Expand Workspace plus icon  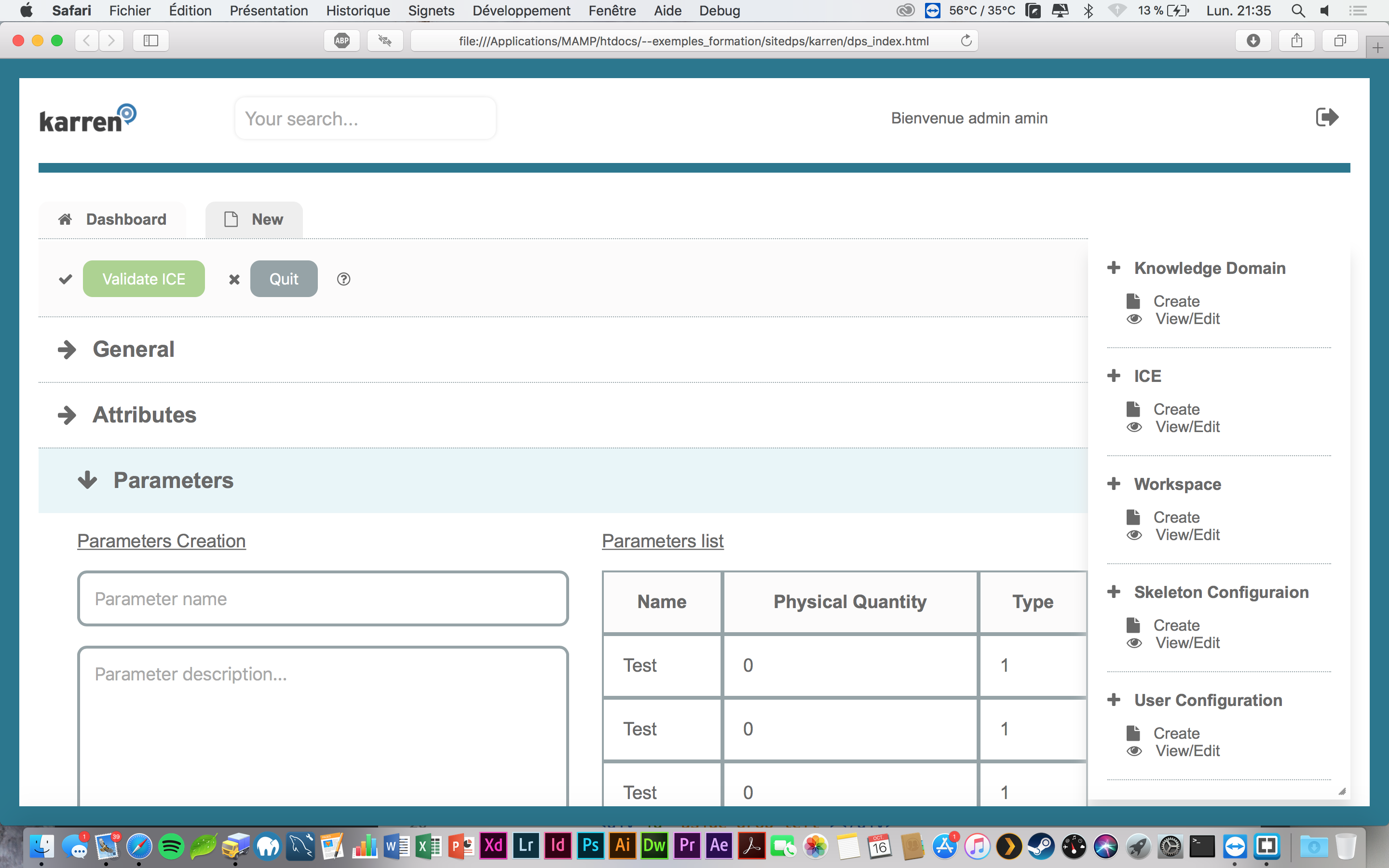coord(1114,483)
